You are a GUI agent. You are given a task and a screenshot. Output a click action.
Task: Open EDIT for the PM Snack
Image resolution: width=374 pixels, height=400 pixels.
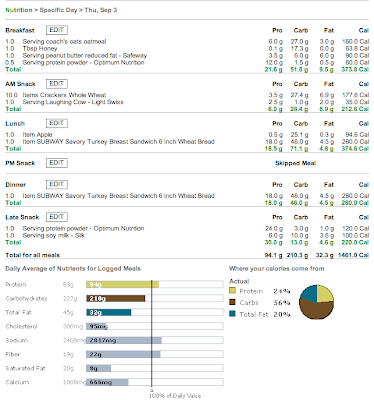57,163
